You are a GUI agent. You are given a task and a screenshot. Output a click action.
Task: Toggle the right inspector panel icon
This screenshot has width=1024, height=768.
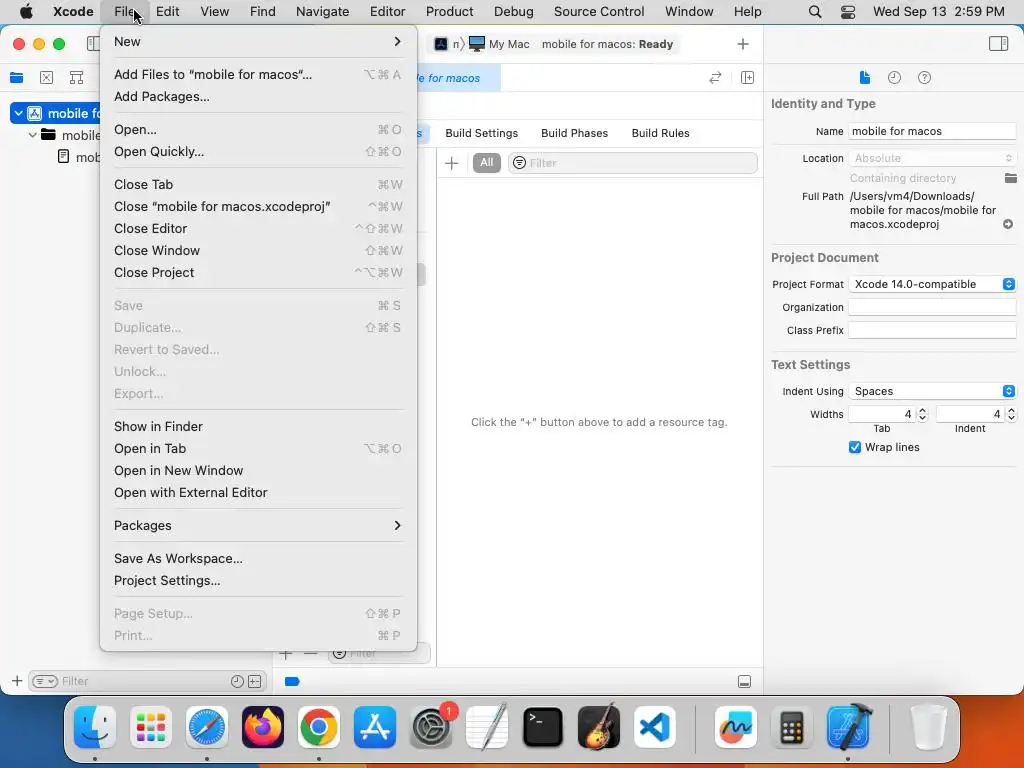(x=998, y=44)
